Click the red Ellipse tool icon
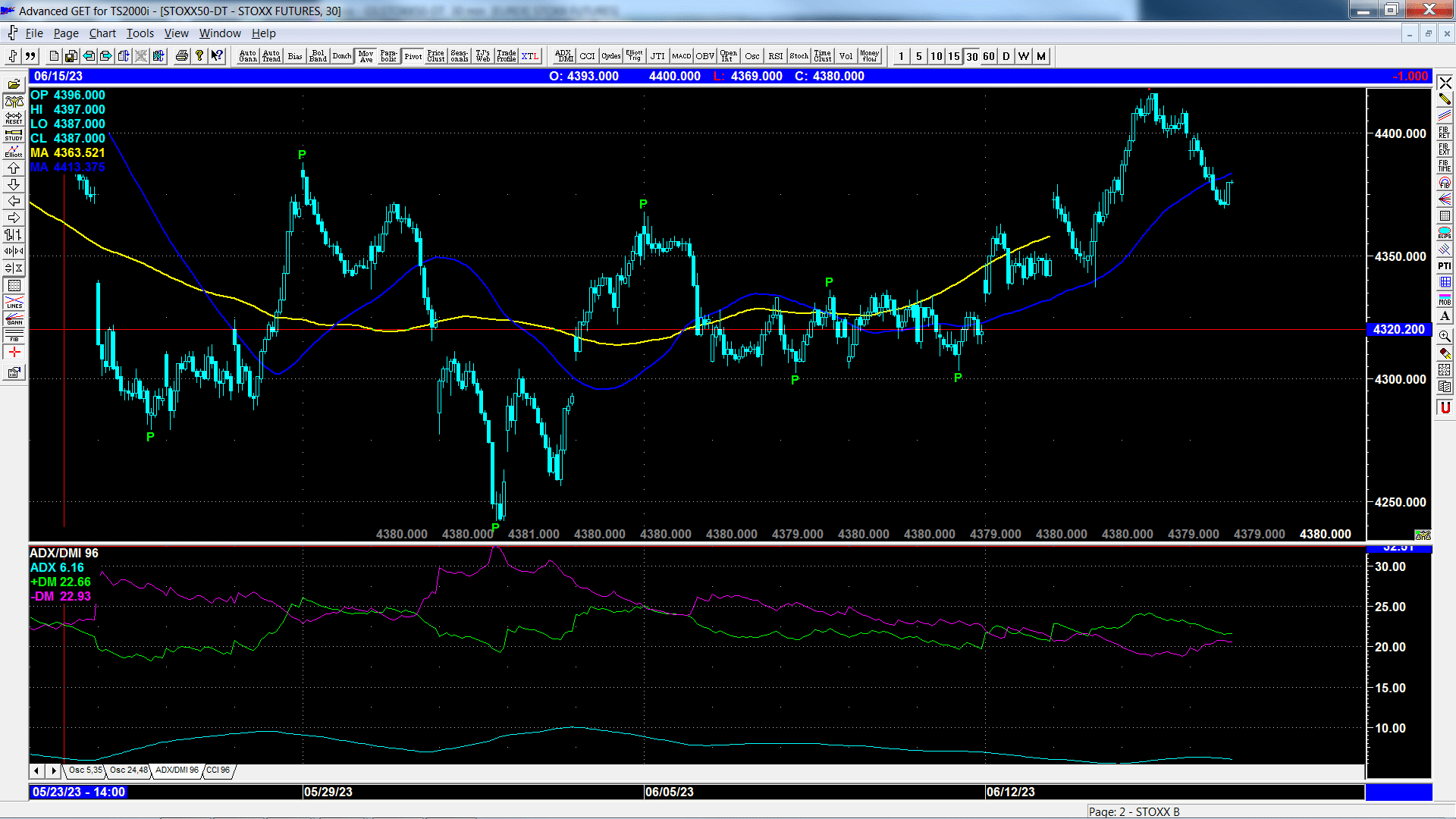This screenshot has width=1456, height=819. (1445, 233)
